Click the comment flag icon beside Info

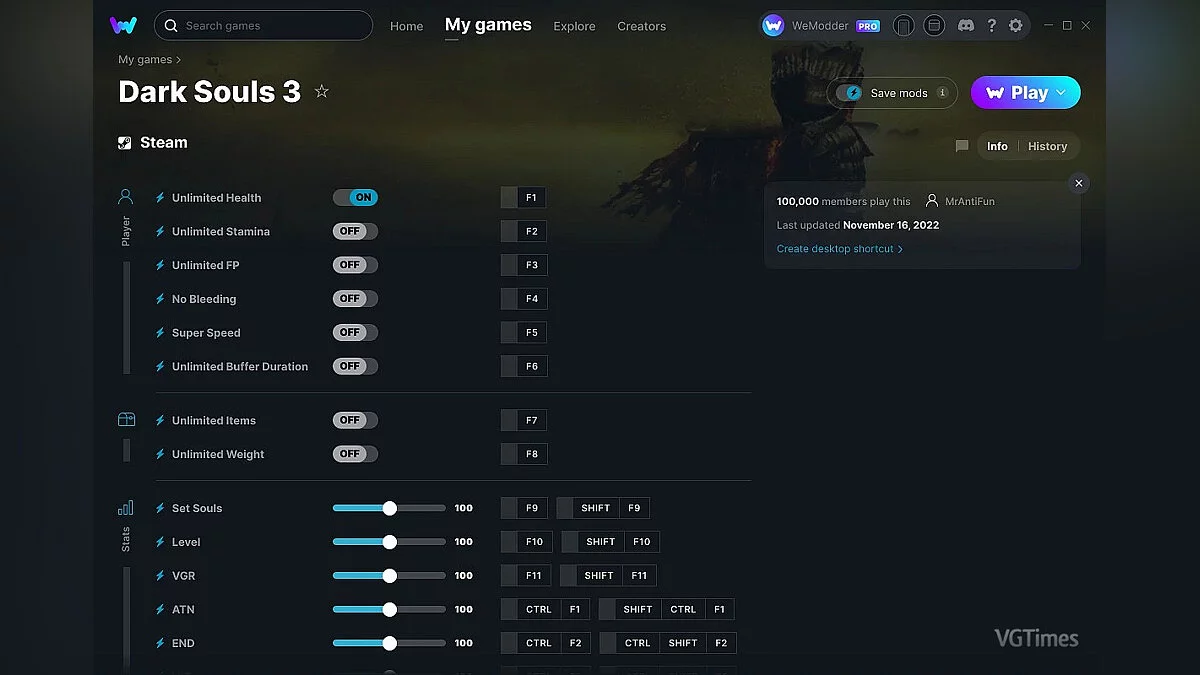pos(962,146)
